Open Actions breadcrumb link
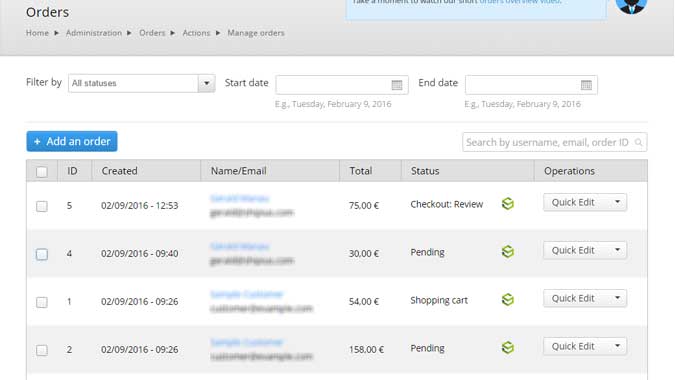Image resolution: width=675 pixels, height=380 pixels. 196,33
